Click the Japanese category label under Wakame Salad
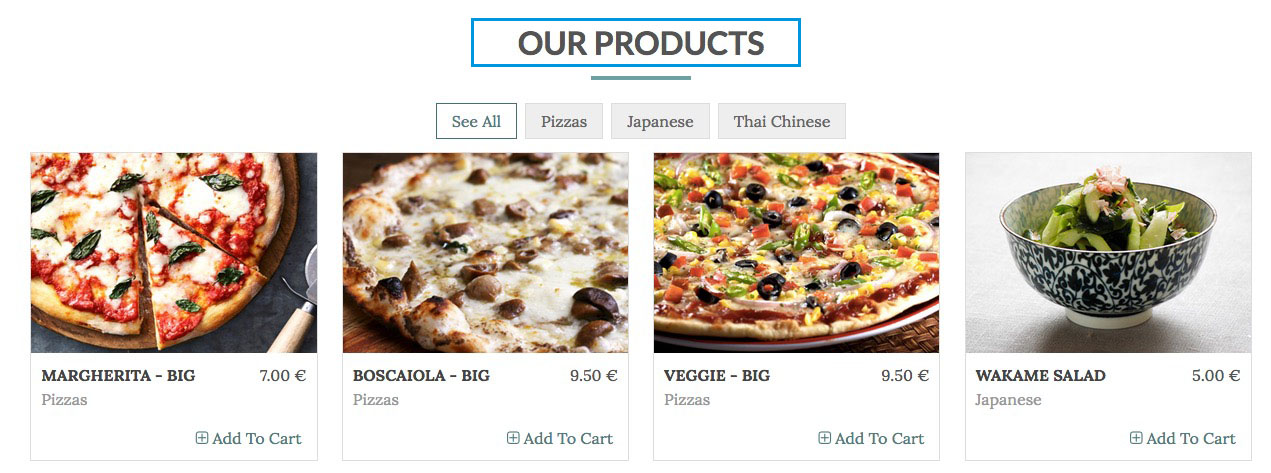This screenshot has height=473, width=1271. point(1008,400)
